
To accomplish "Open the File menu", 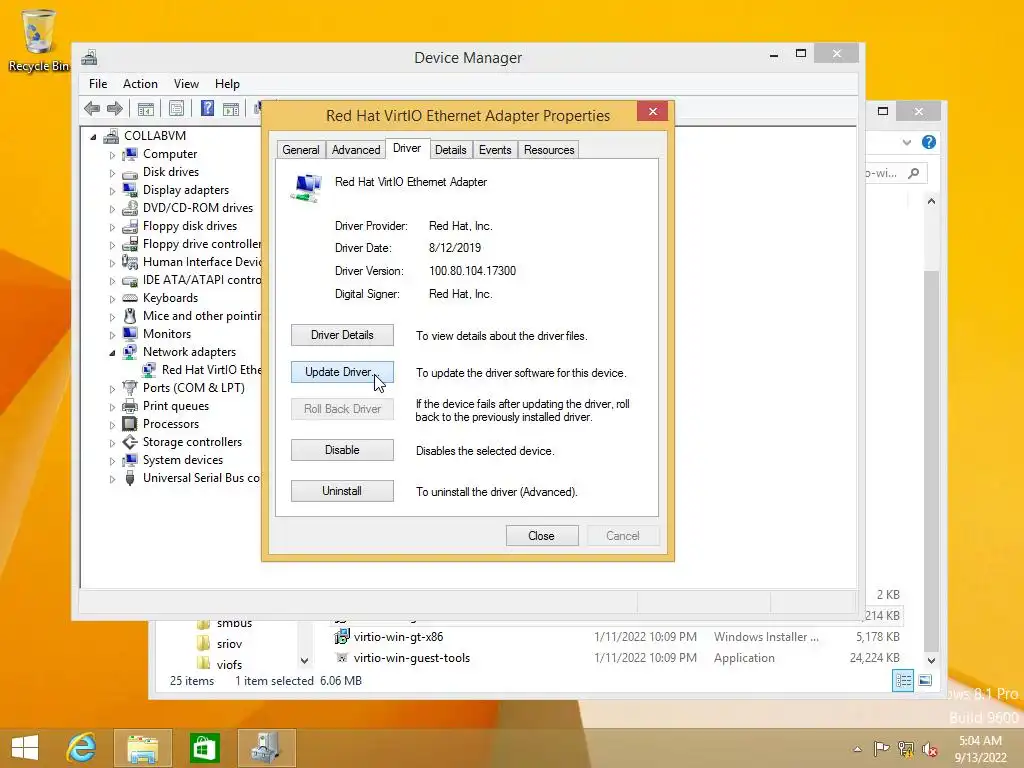I will pos(98,84).
